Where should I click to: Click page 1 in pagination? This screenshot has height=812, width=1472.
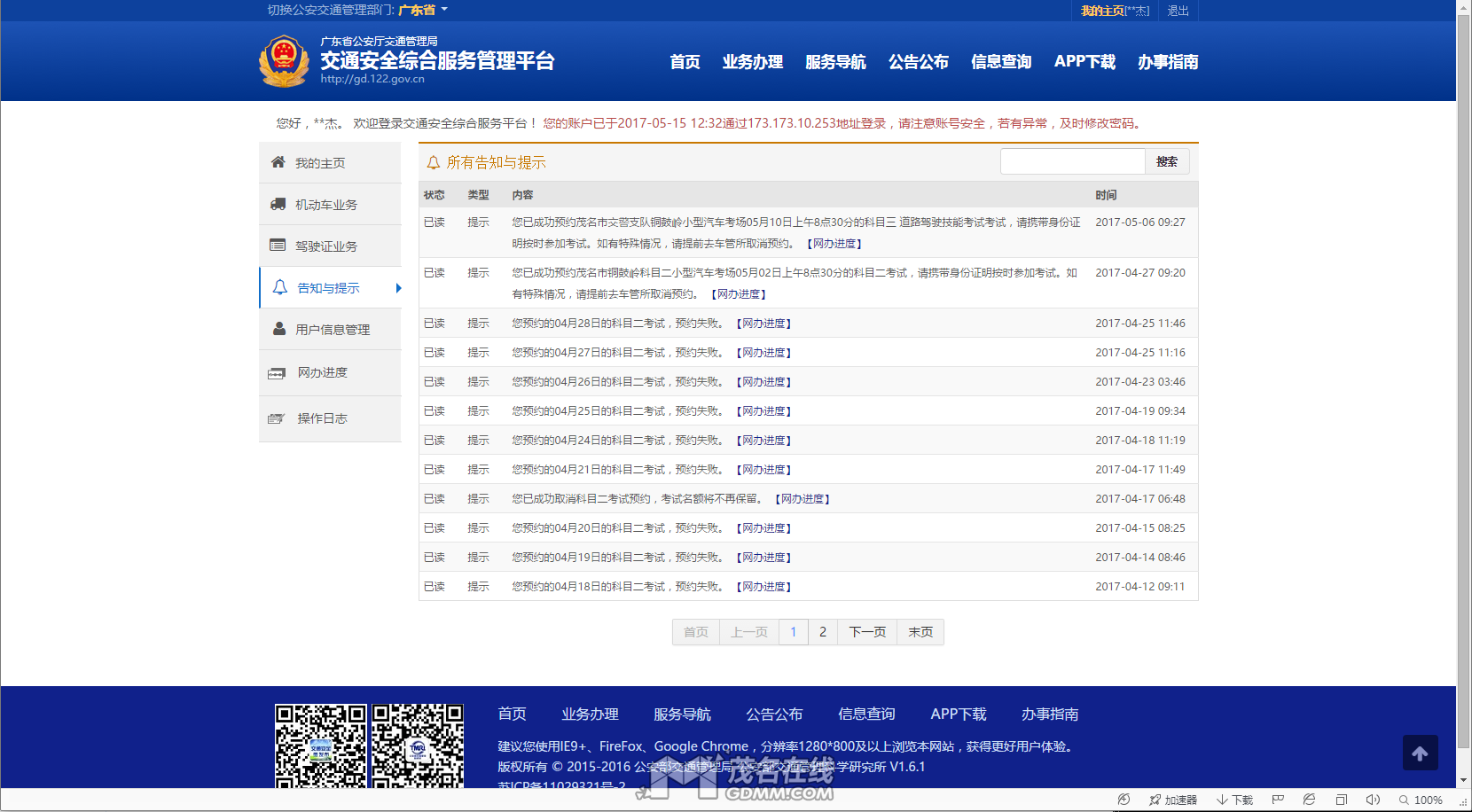794,632
